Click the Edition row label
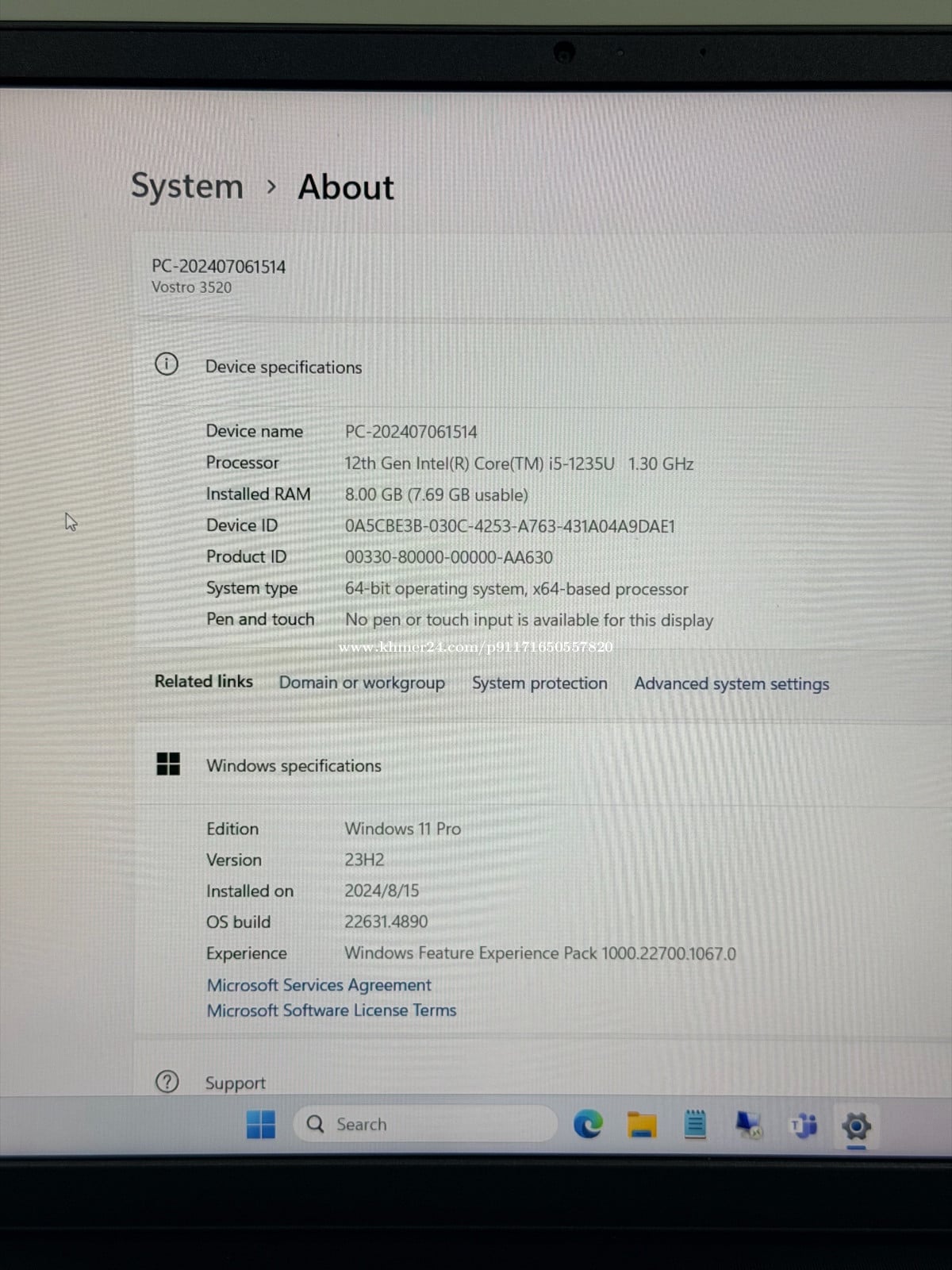Viewport: 952px width, 1270px height. tap(232, 829)
